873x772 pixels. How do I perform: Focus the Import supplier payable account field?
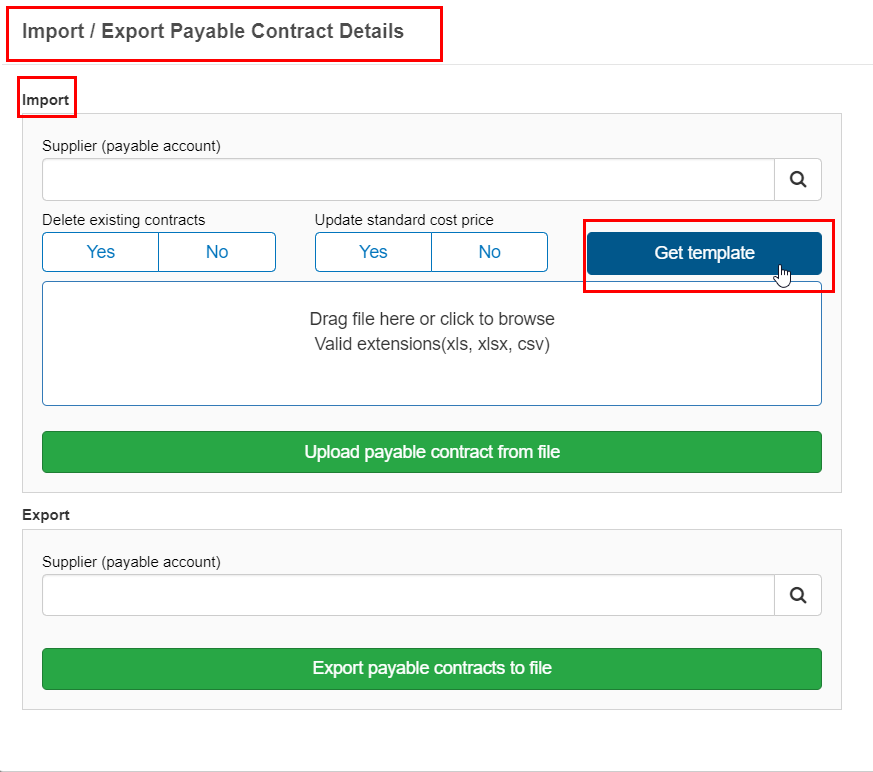pos(408,179)
